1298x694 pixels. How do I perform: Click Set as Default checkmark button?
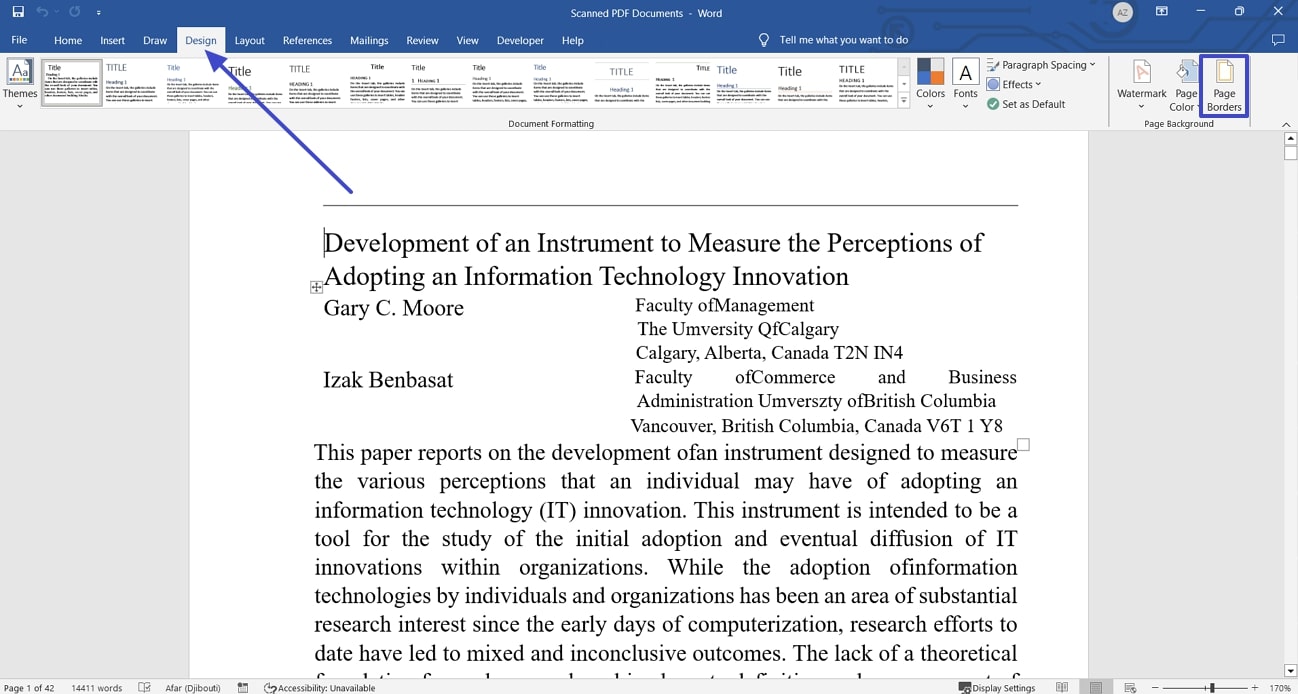[x=1026, y=104]
